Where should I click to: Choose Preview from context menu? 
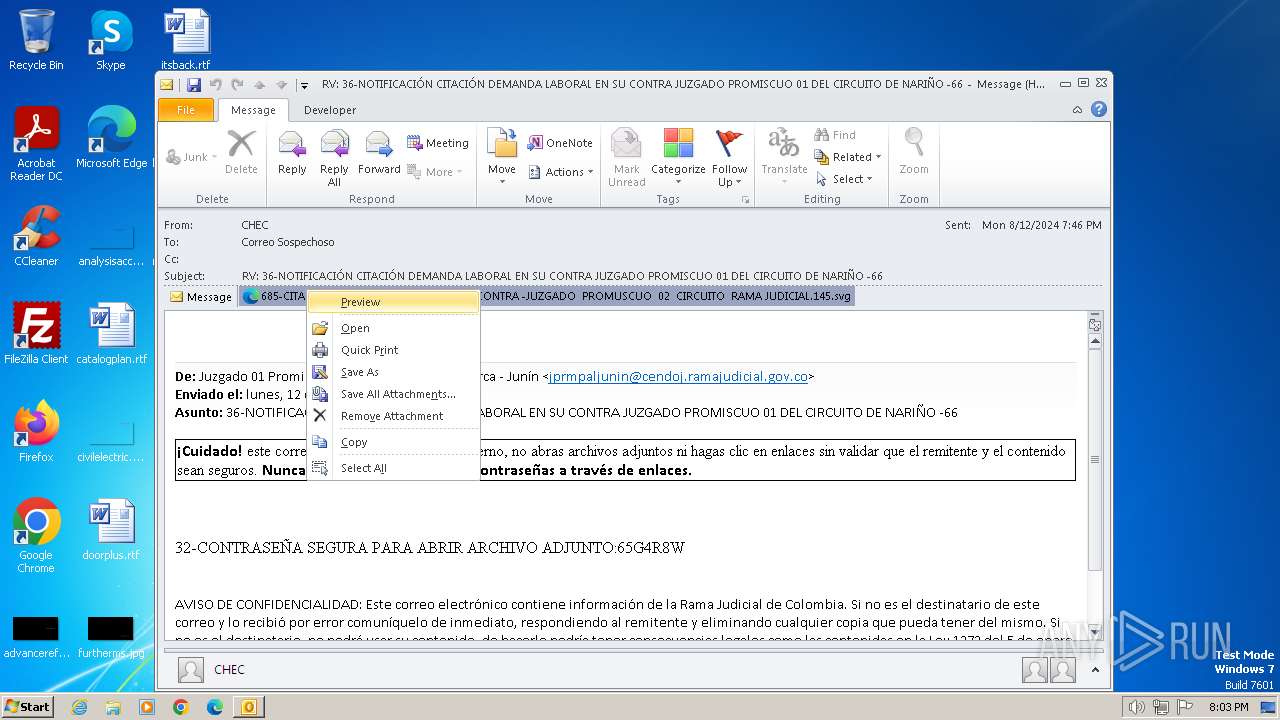point(393,302)
